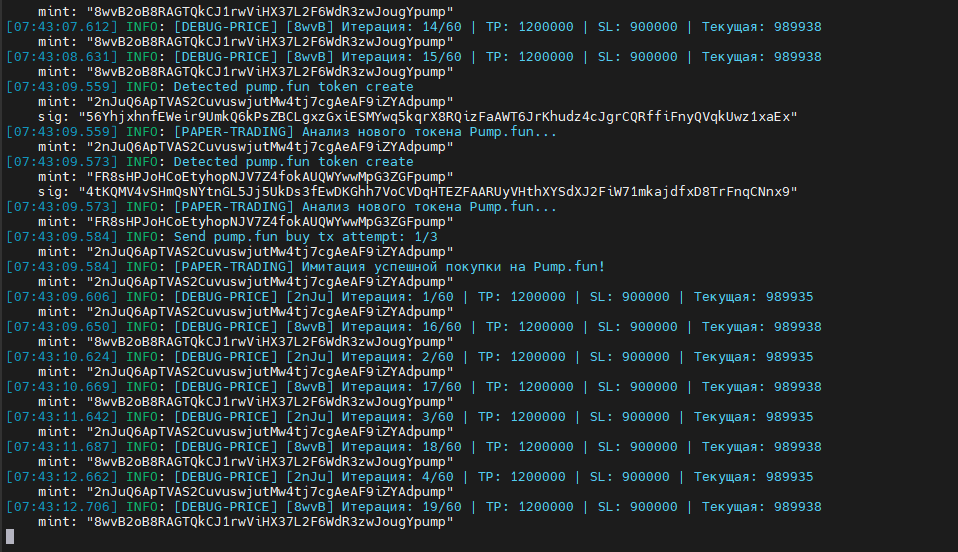Select the text 'Итерация: 14/60'
This screenshot has width=958, height=552.
401,27
